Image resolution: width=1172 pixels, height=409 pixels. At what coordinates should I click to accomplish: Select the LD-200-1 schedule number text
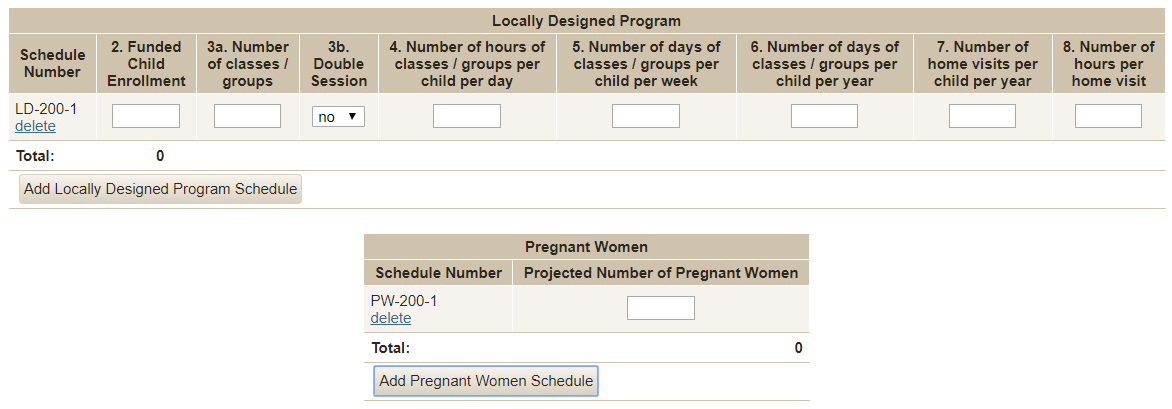(x=45, y=109)
